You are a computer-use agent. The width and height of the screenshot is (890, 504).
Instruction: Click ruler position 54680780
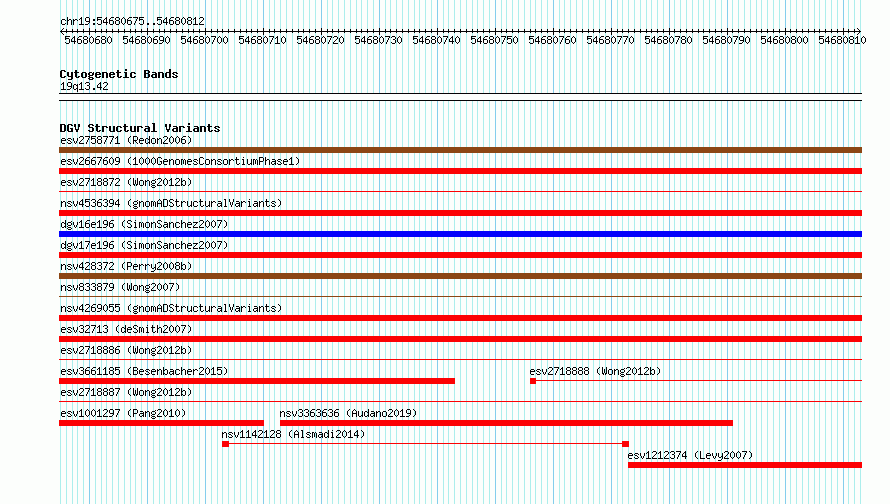click(x=669, y=40)
